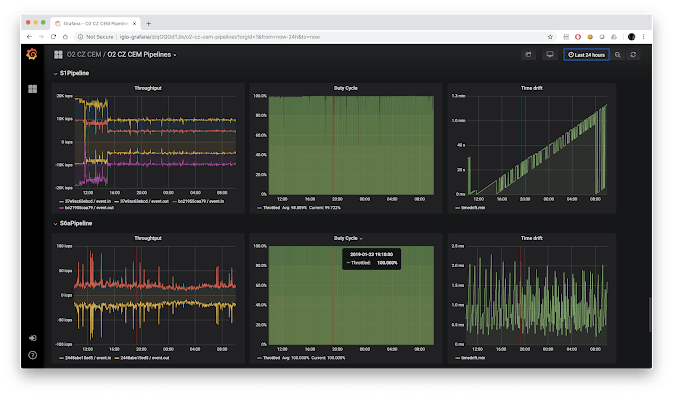
Task: Toggle the cycle view mode monitor icon
Action: click(x=550, y=54)
